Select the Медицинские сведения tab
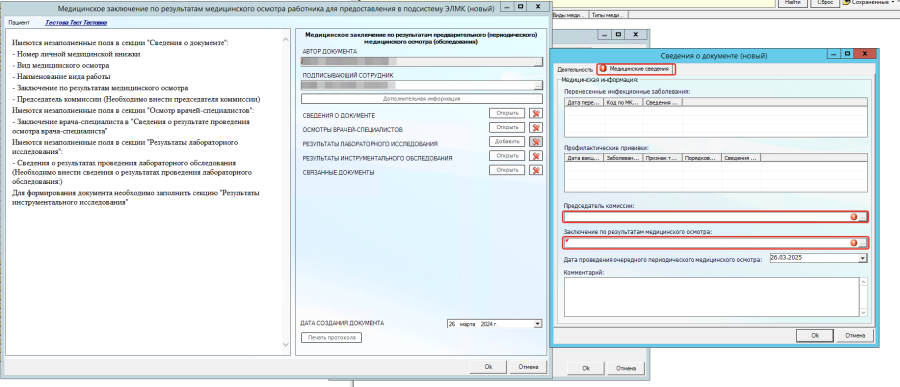 [x=636, y=69]
